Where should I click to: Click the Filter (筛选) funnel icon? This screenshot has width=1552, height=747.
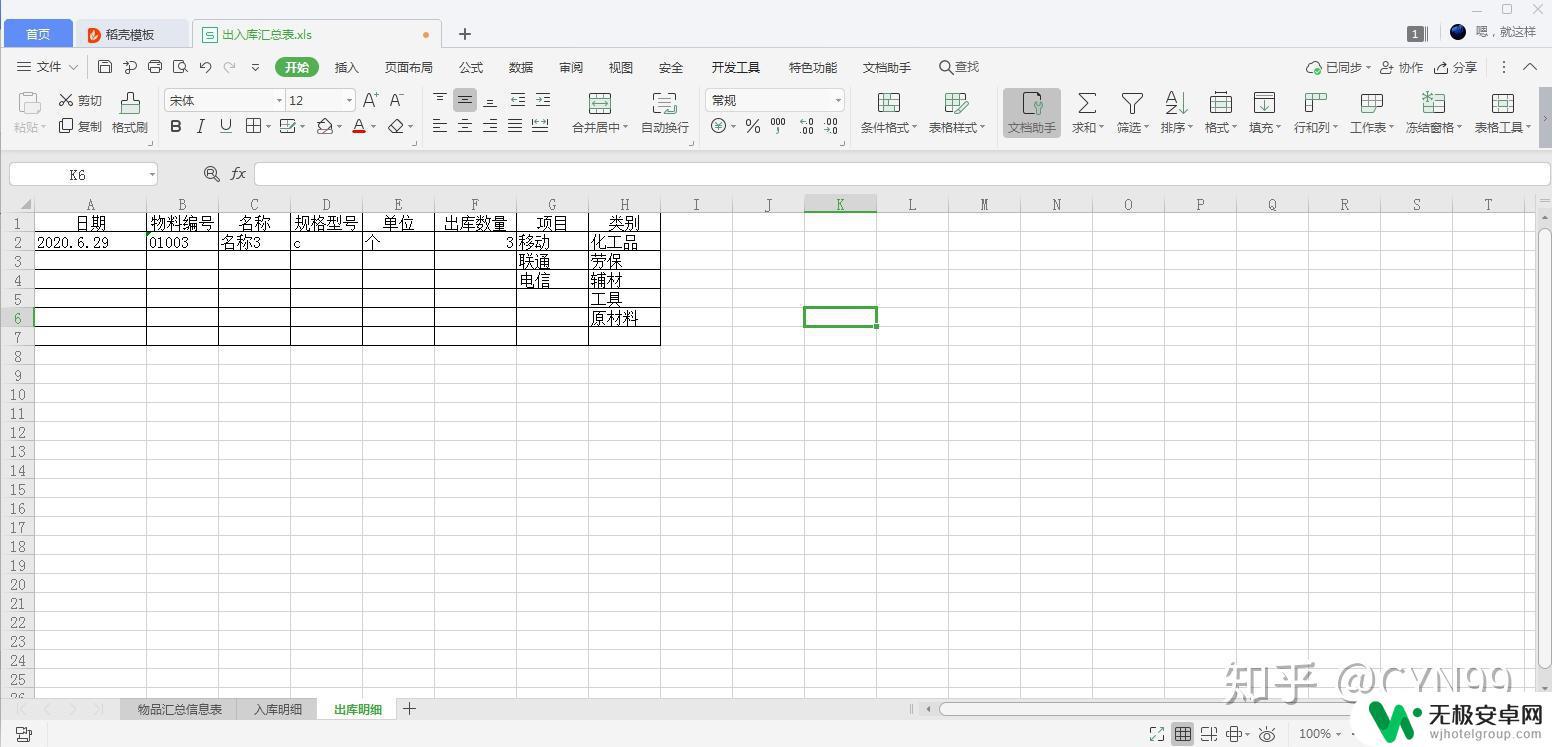1131,103
